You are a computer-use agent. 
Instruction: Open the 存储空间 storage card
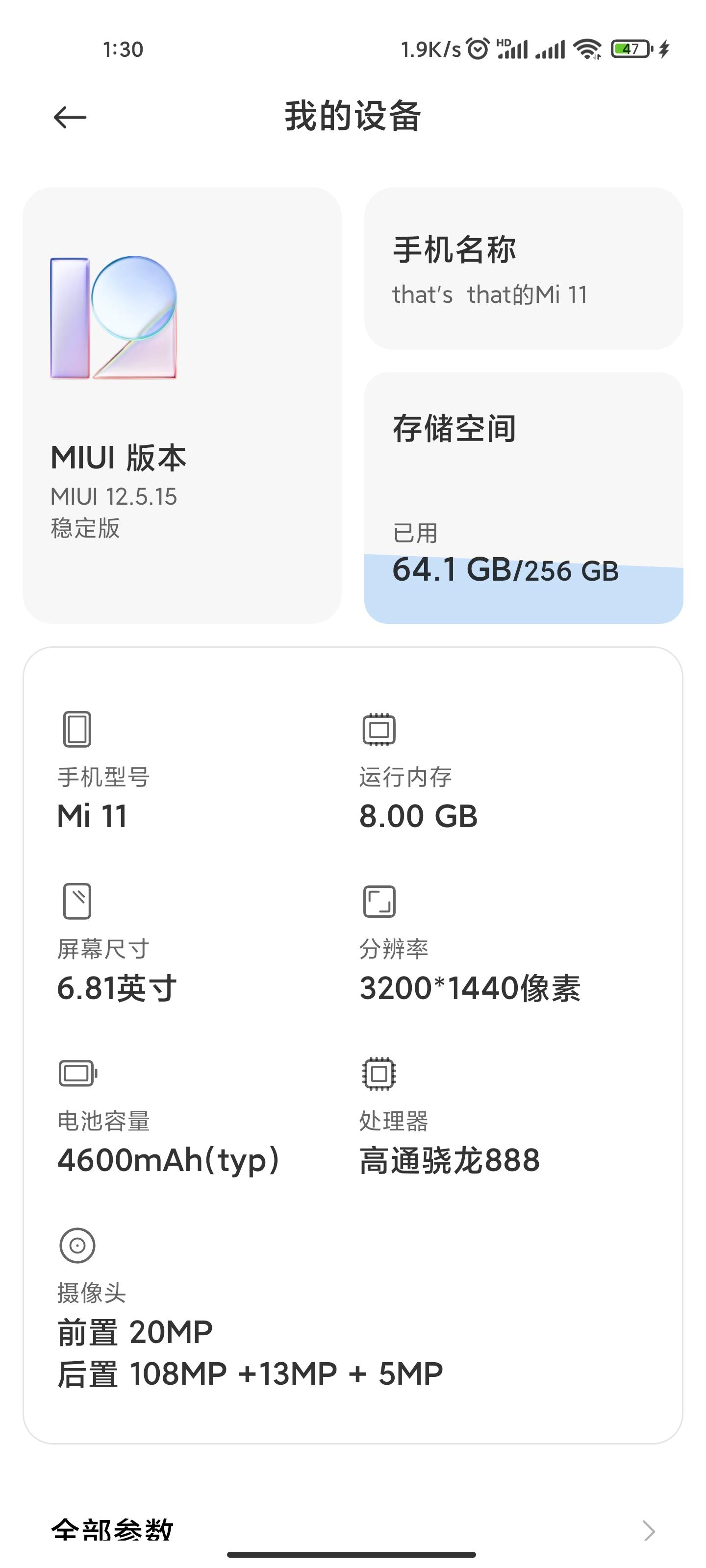pyautogui.click(x=523, y=498)
